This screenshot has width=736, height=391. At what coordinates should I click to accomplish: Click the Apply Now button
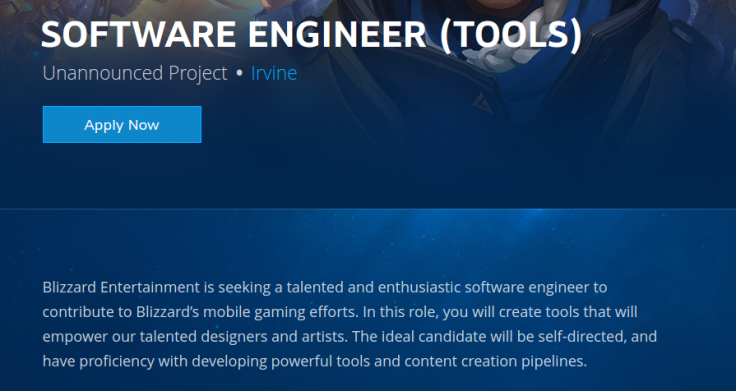[x=122, y=124]
